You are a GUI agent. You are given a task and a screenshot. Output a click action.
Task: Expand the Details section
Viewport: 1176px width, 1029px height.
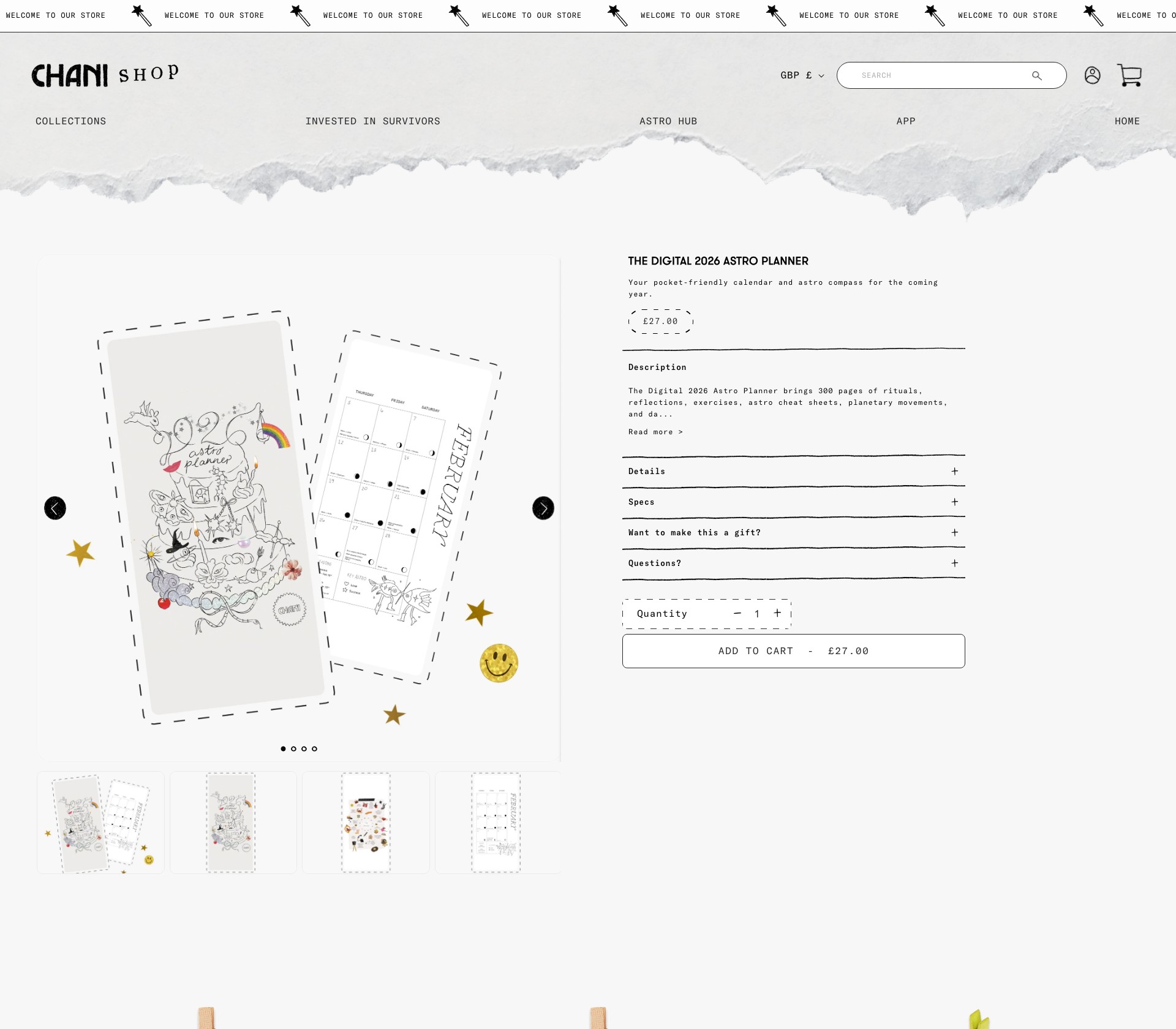pos(794,471)
